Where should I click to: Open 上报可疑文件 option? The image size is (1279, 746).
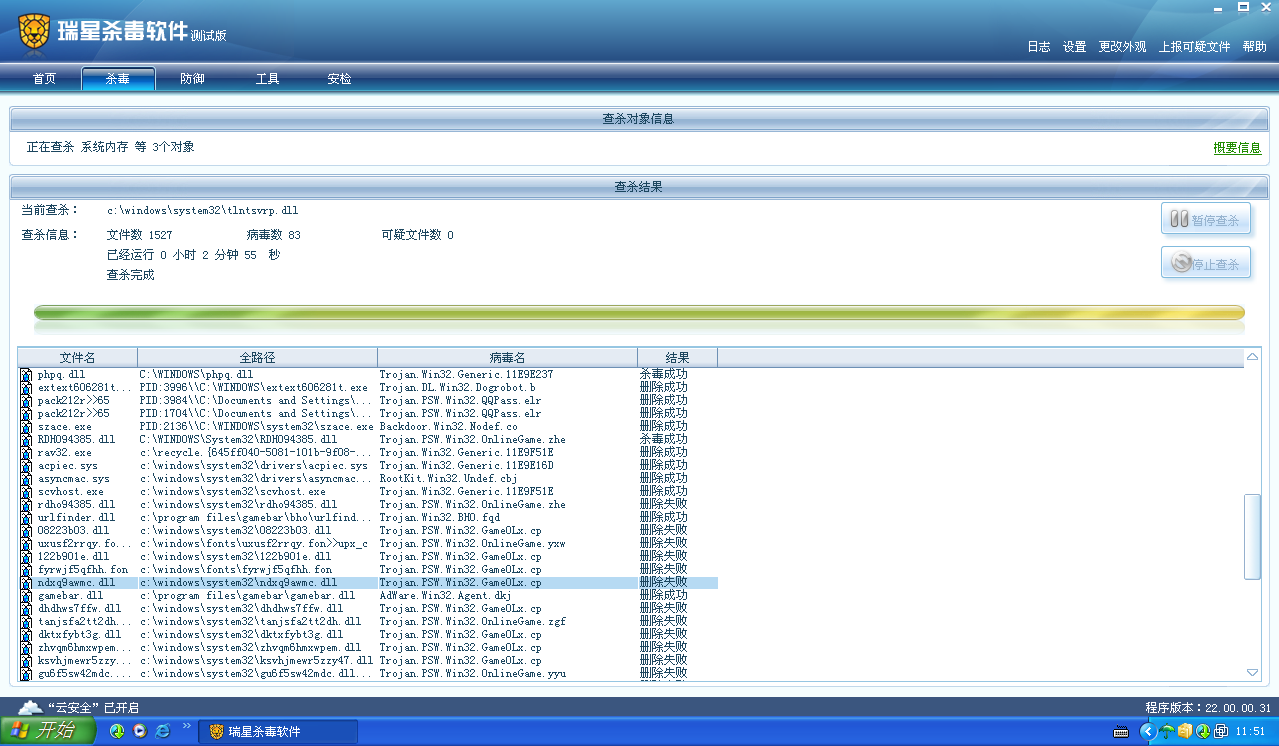(x=1195, y=47)
